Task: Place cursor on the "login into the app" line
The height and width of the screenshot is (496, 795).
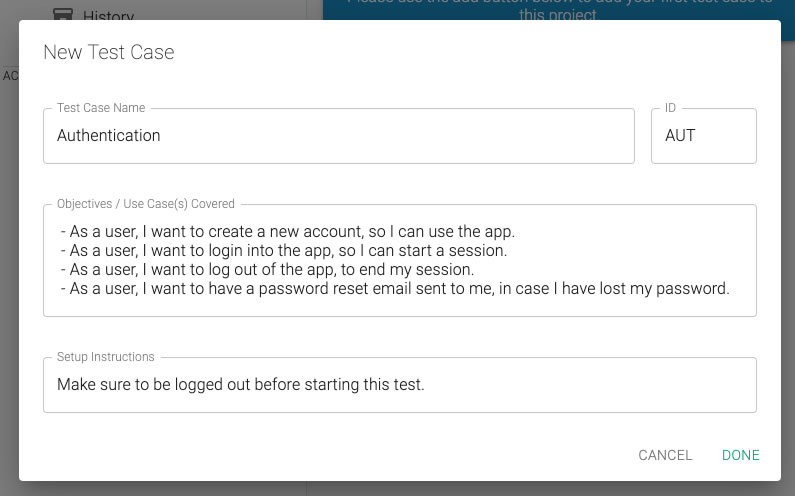Action: click(283, 251)
